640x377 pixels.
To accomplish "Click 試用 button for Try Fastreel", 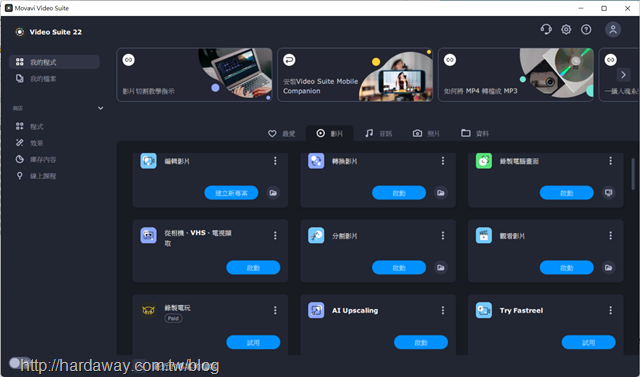I will (589, 342).
